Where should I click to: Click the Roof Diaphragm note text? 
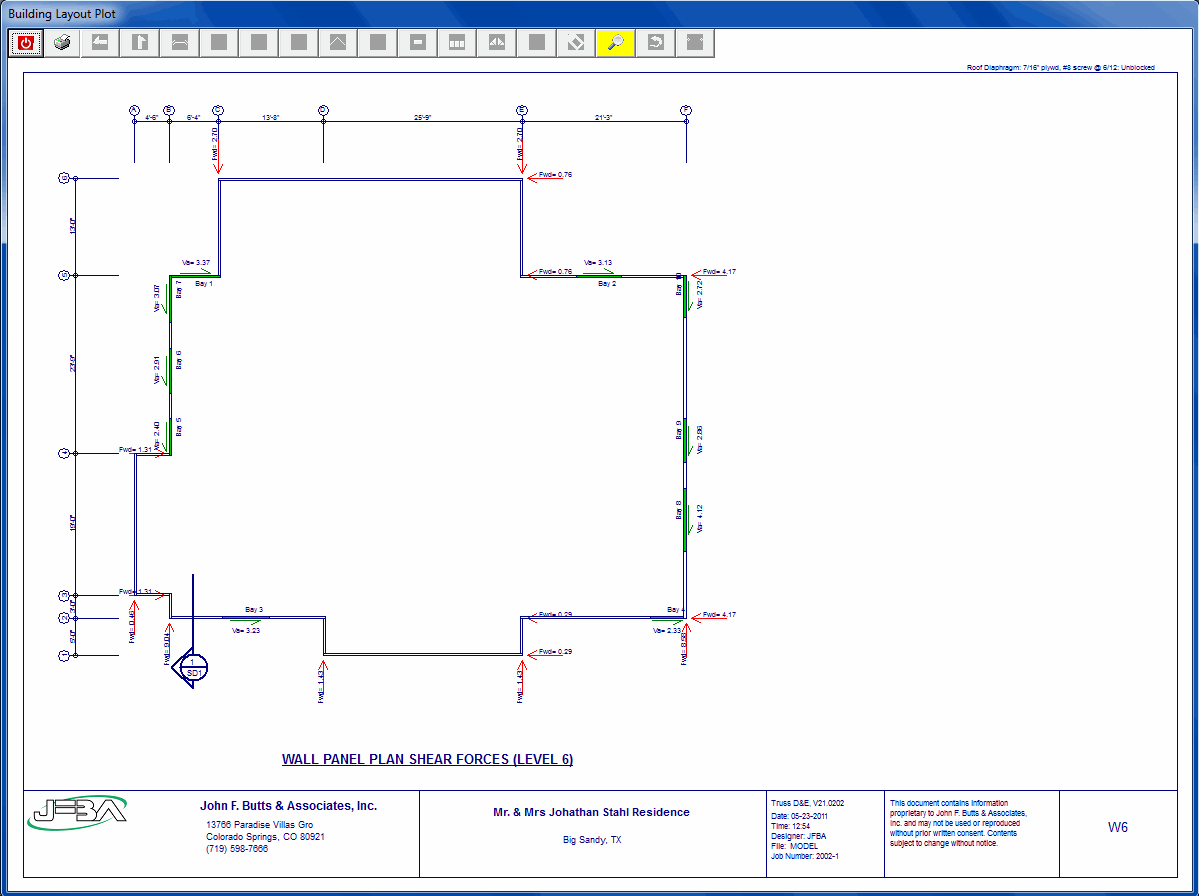tap(1060, 68)
